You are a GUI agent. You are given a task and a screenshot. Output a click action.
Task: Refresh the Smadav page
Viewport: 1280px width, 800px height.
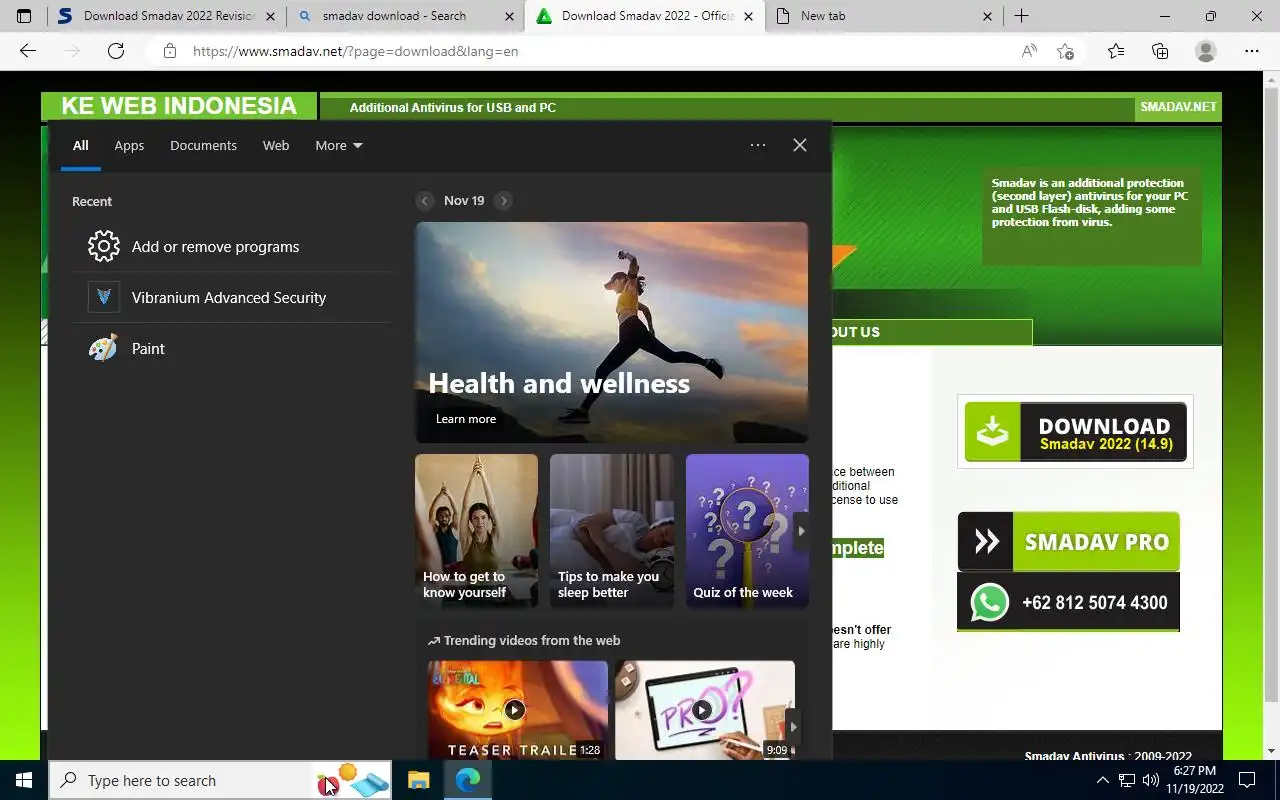pos(116,51)
